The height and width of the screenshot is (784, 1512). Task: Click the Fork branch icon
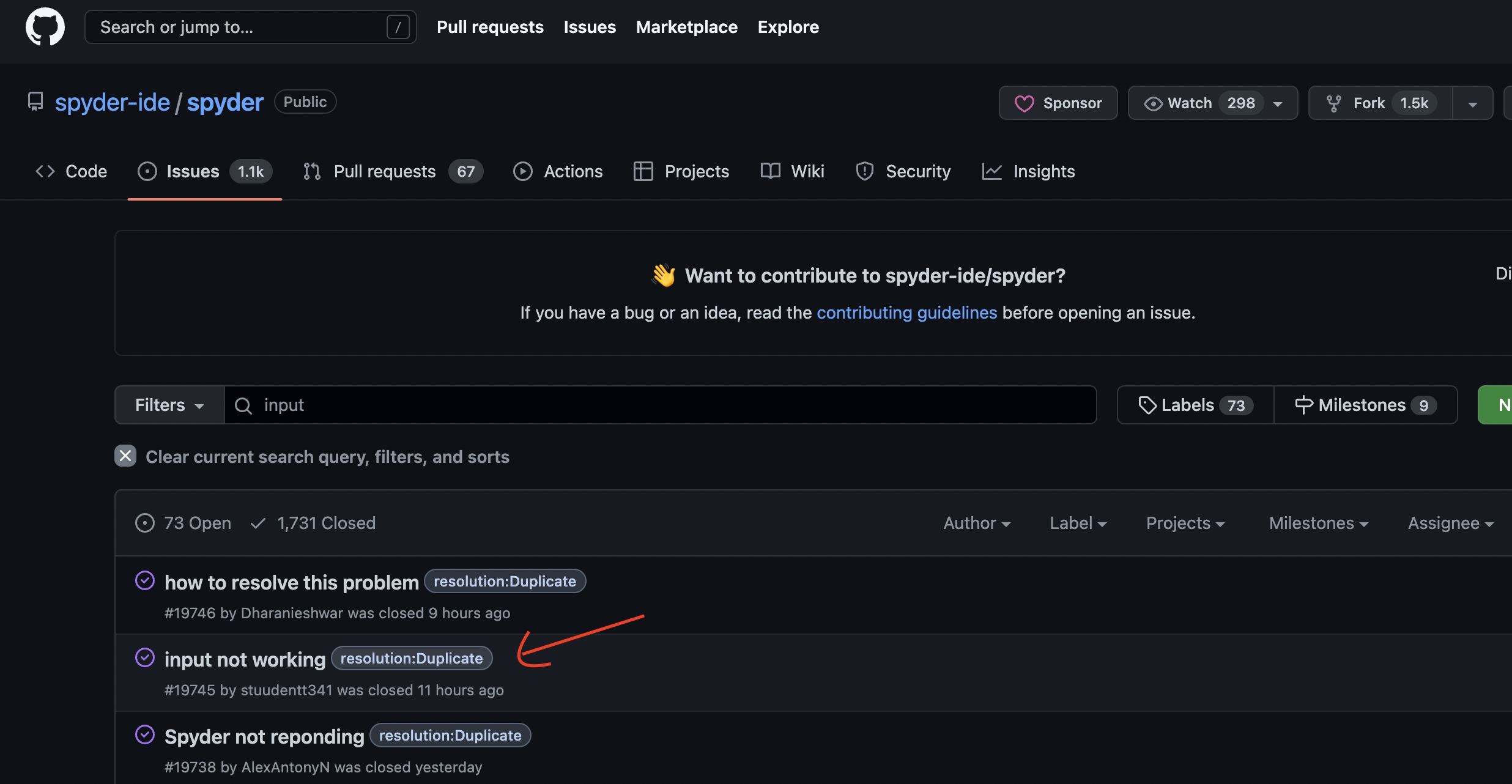[x=1333, y=103]
